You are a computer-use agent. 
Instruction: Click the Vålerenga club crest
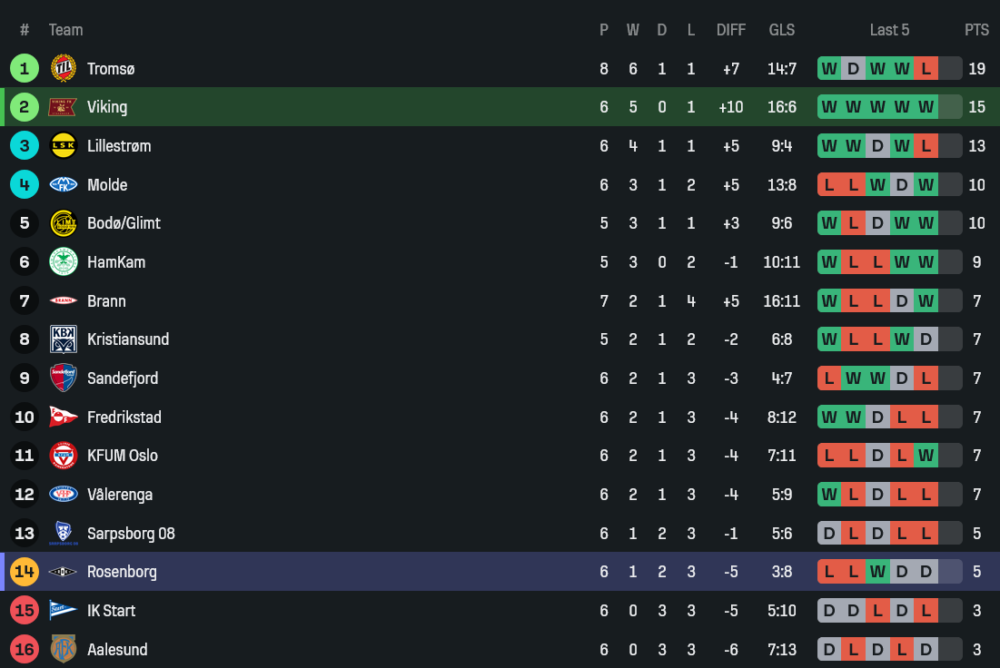[63, 494]
